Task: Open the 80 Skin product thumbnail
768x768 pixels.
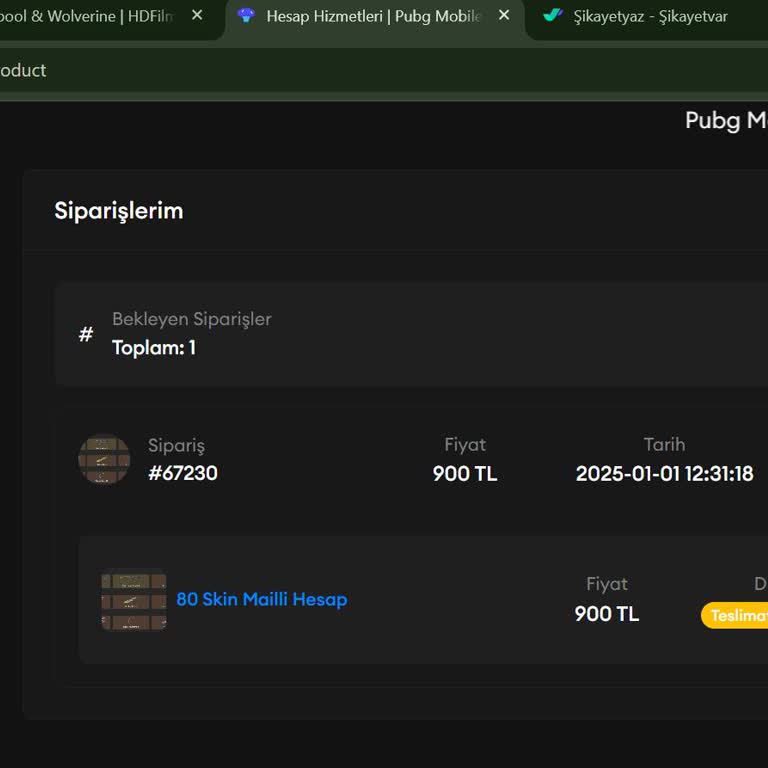Action: [x=133, y=600]
